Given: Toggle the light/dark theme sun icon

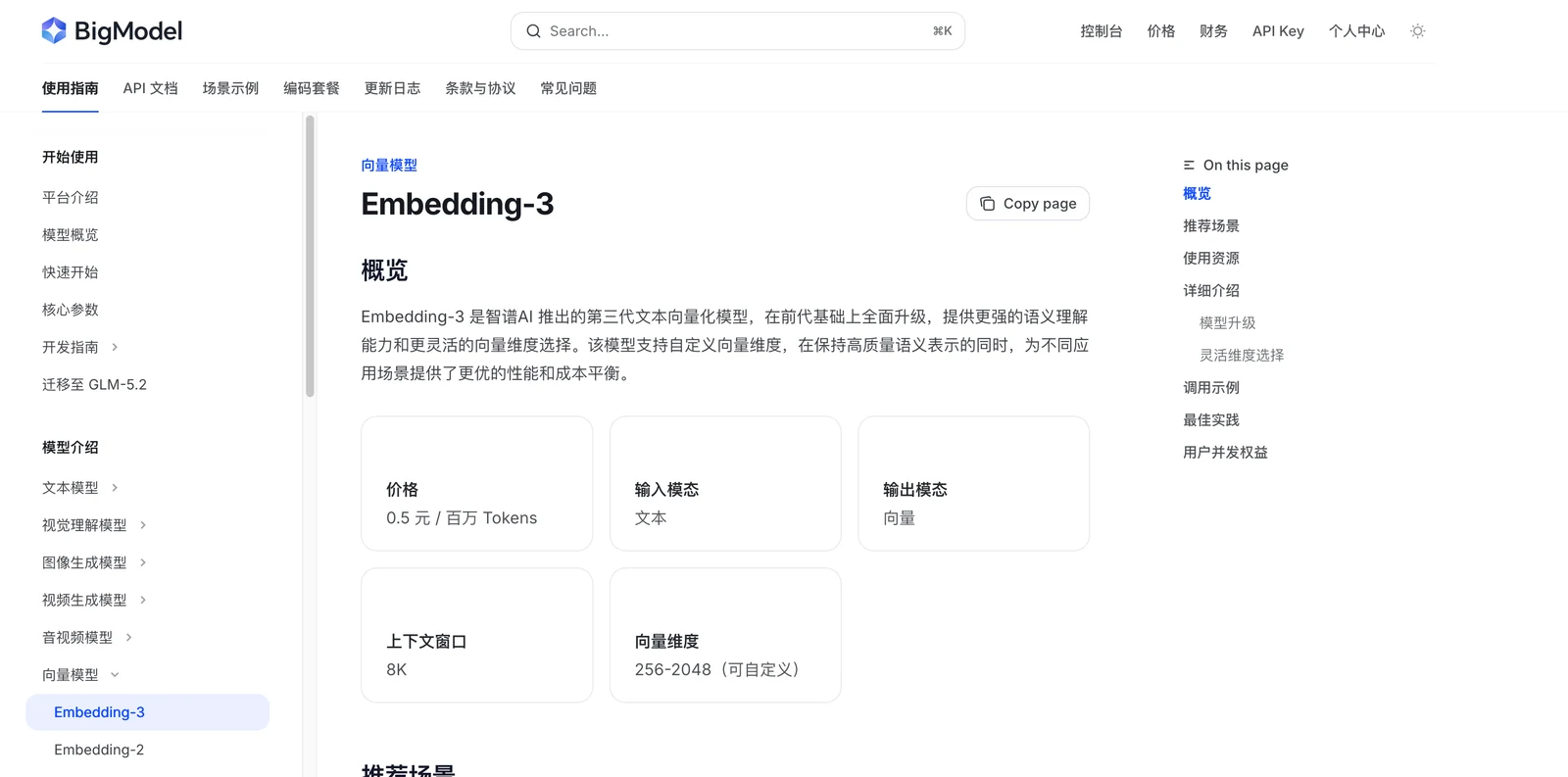Looking at the screenshot, I should click(1417, 31).
